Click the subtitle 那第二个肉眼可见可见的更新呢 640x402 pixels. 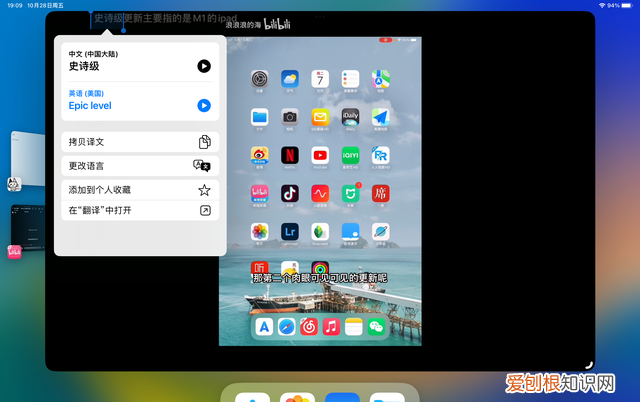point(320,278)
